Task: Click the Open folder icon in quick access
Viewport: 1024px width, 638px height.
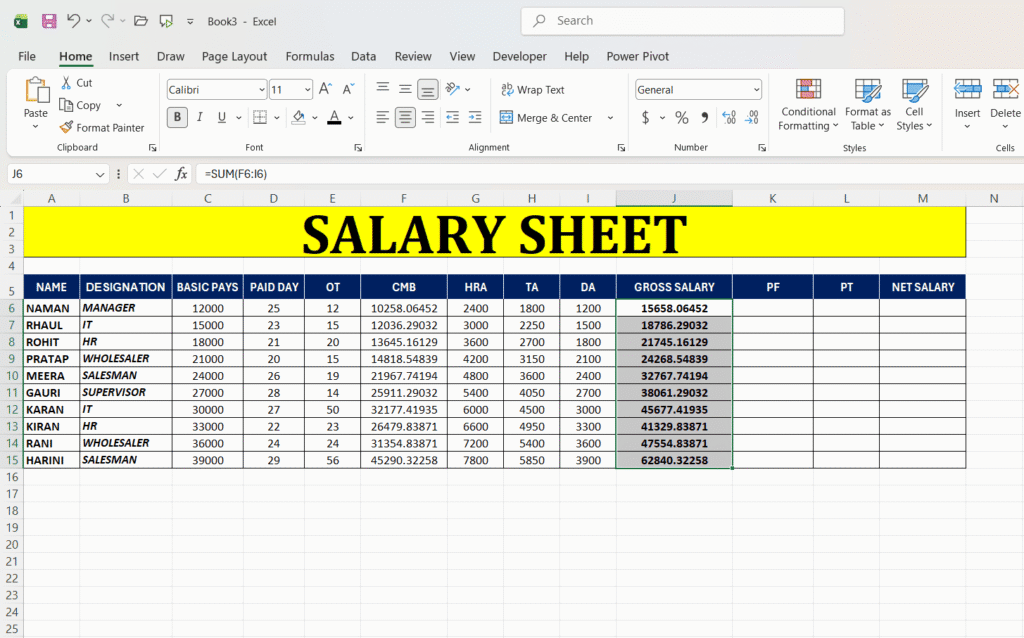Action: tap(140, 21)
